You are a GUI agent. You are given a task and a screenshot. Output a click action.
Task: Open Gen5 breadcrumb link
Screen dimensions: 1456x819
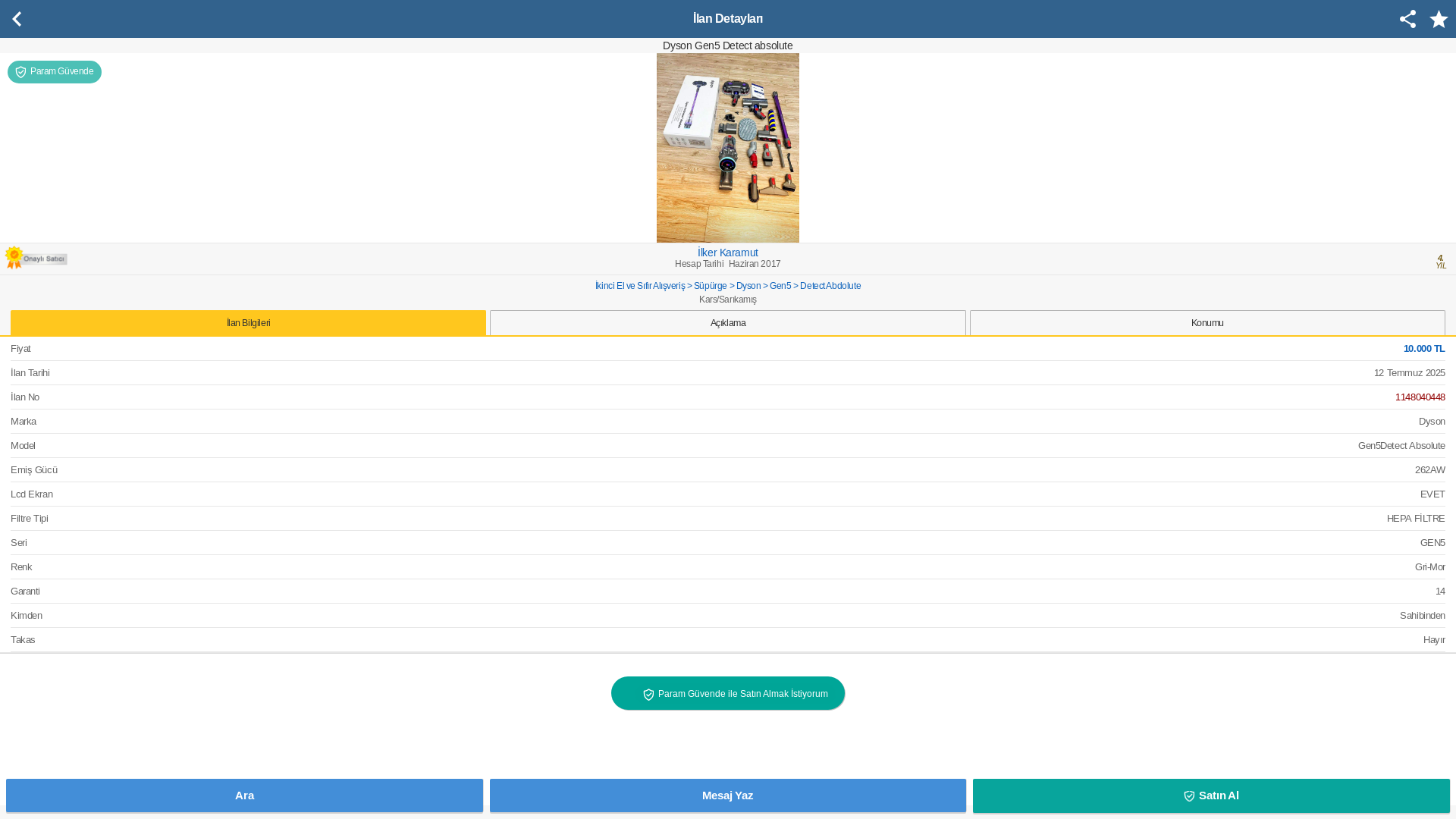780,286
